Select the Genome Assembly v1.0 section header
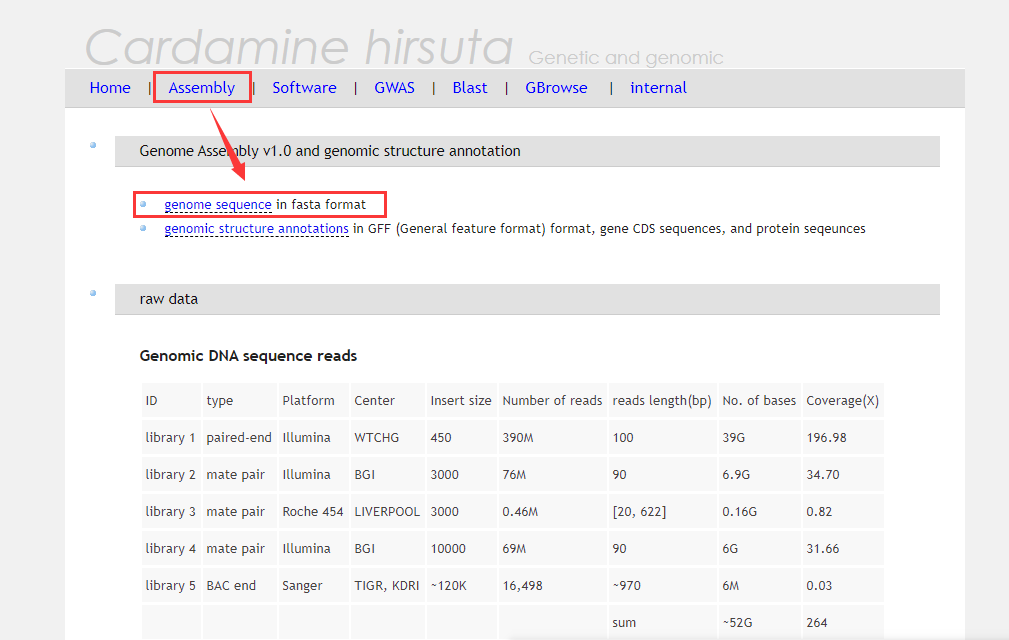This screenshot has height=640, width=1009. [x=527, y=151]
